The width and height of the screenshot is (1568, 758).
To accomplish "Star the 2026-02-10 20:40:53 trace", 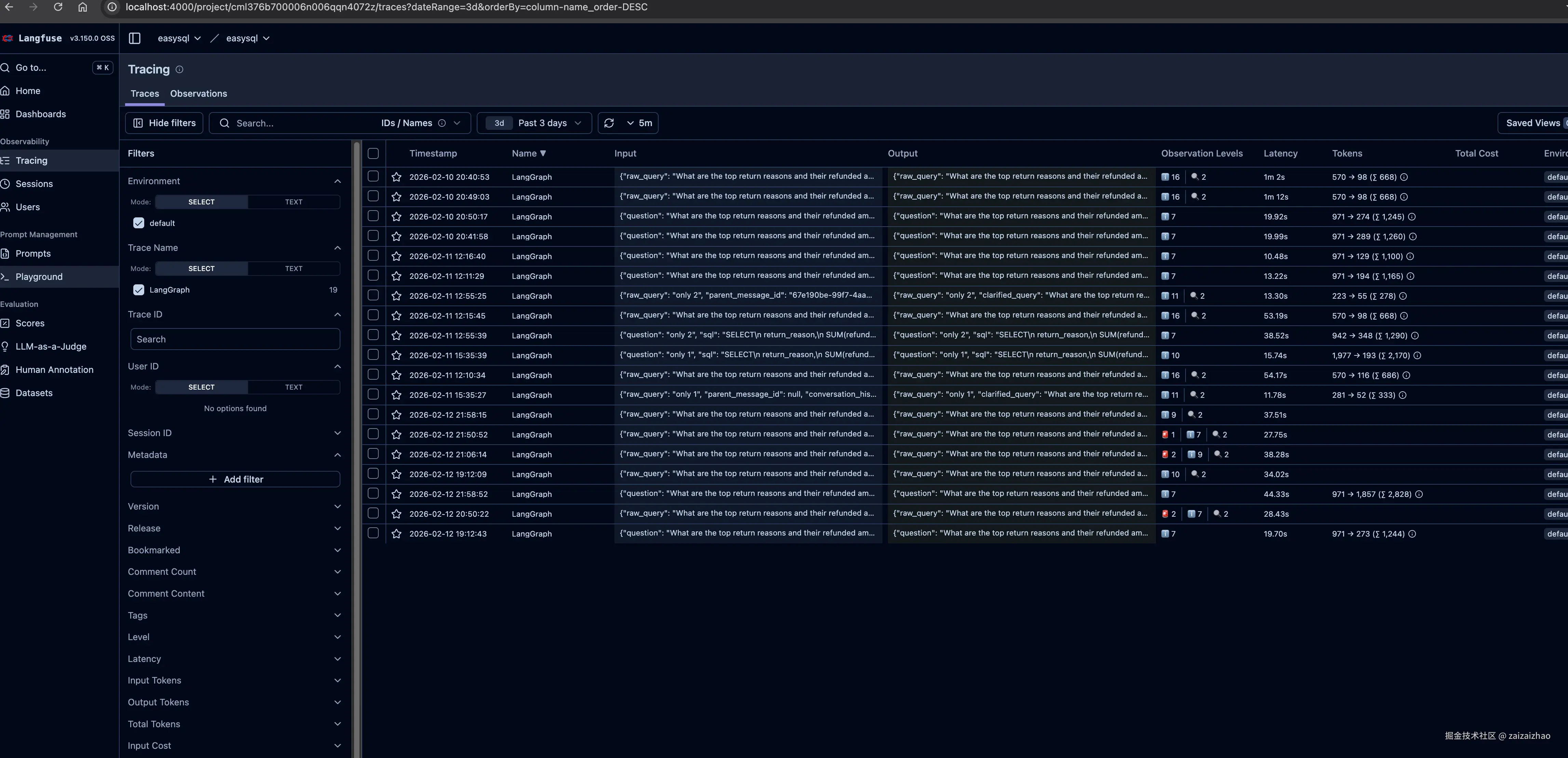I will tap(396, 177).
